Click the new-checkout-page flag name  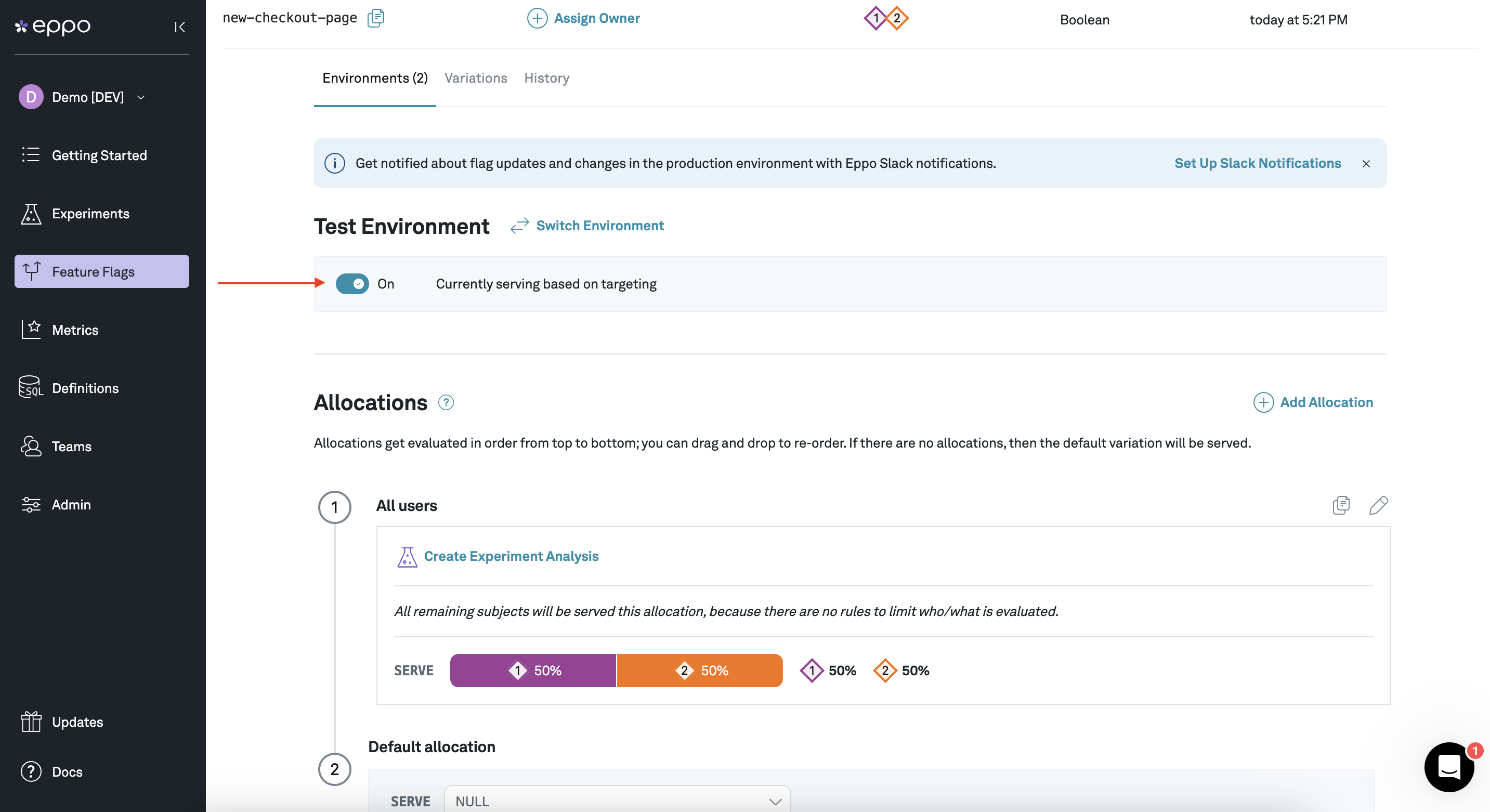click(290, 18)
